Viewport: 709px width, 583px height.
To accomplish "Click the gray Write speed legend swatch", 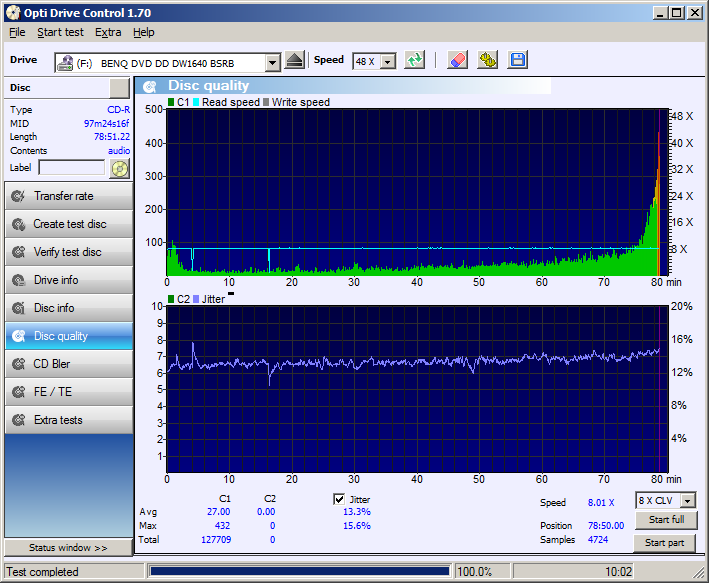I will click(266, 102).
